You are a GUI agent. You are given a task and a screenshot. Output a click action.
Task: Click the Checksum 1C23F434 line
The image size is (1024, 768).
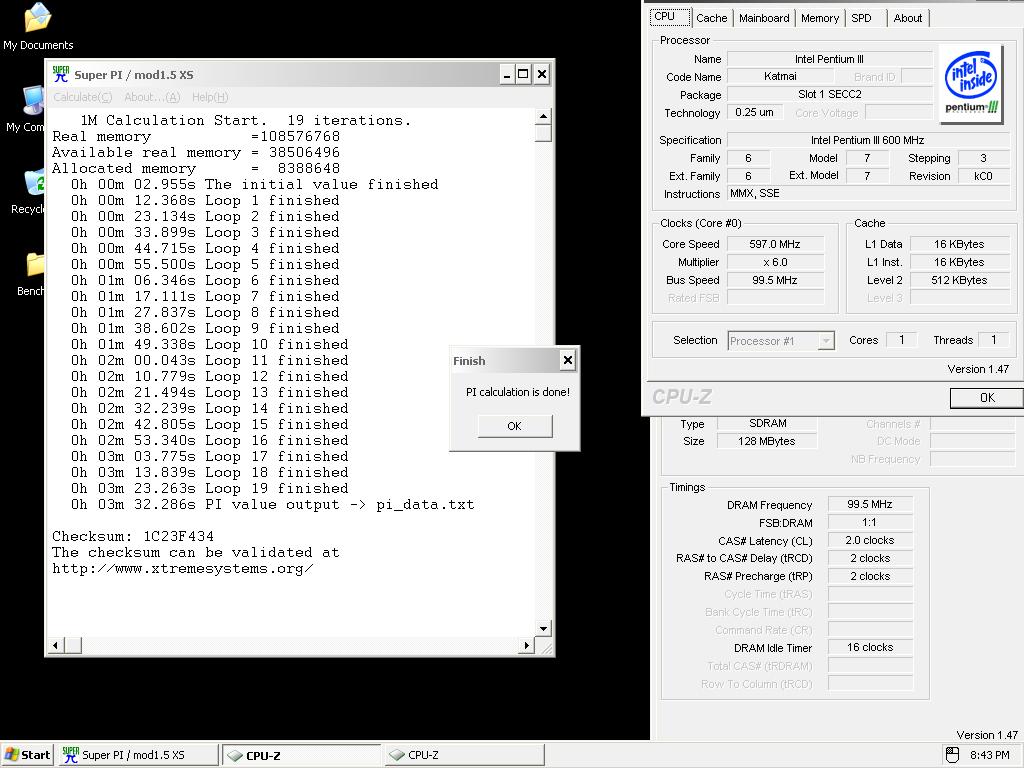click(133, 537)
